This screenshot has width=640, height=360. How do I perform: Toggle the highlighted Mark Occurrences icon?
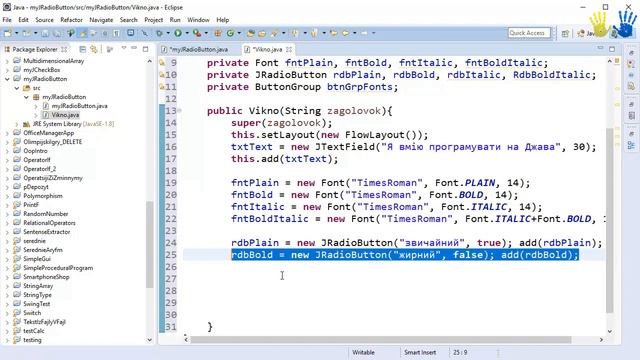coord(83,33)
